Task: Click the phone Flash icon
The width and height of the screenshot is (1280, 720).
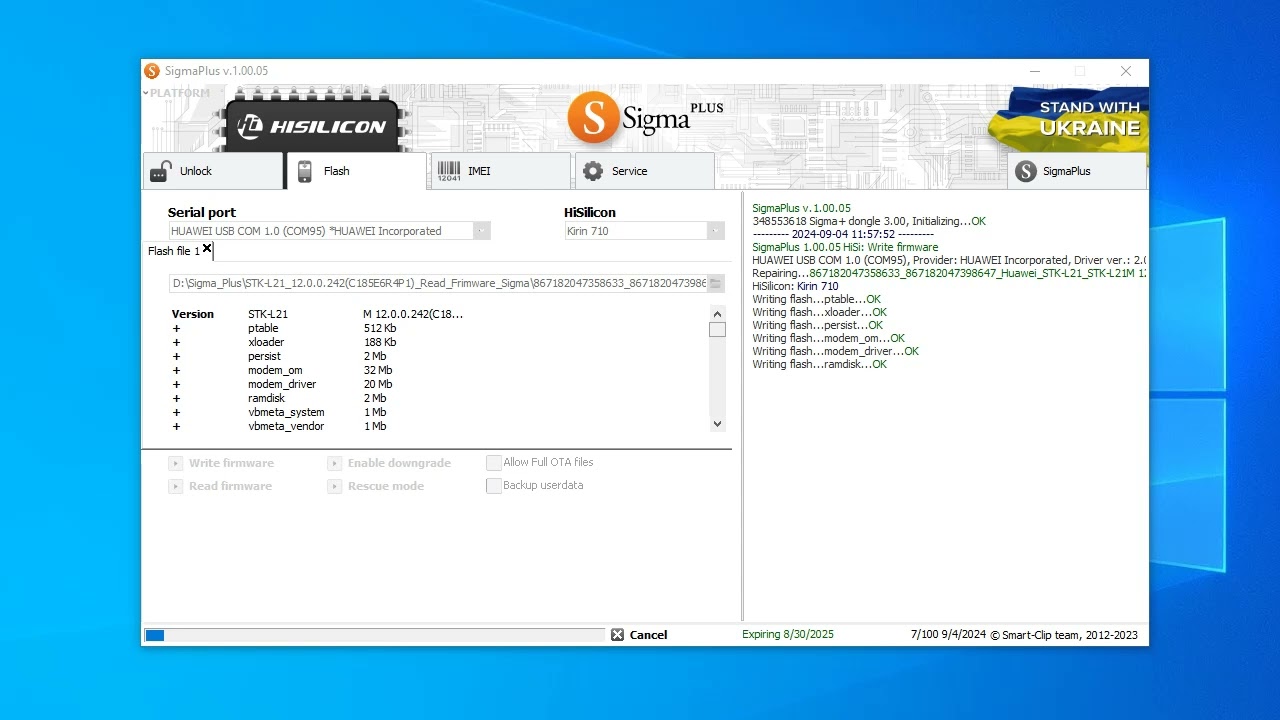Action: point(305,171)
